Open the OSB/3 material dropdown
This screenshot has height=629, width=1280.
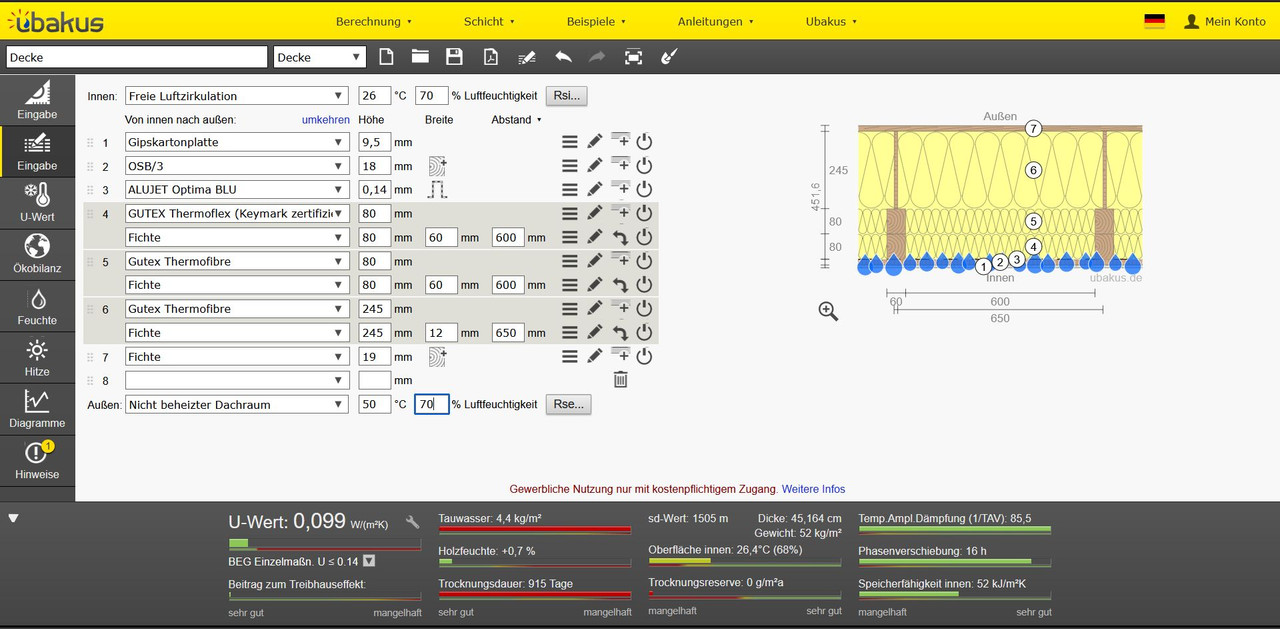tap(236, 166)
